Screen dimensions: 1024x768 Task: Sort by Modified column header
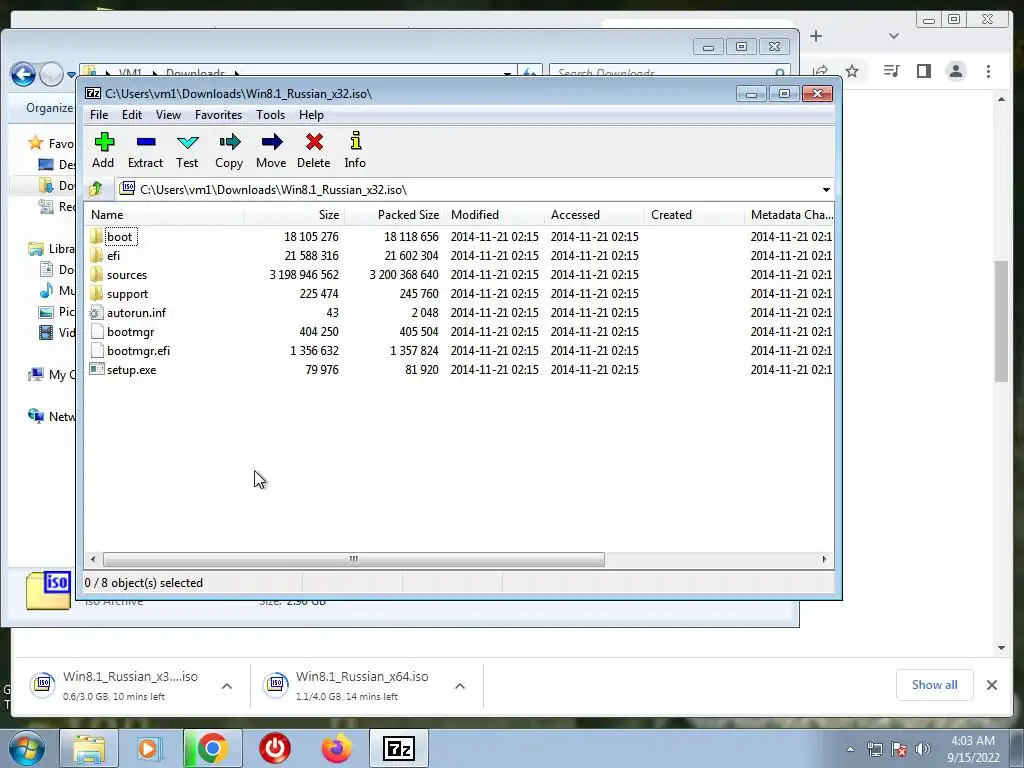[x=494, y=215]
